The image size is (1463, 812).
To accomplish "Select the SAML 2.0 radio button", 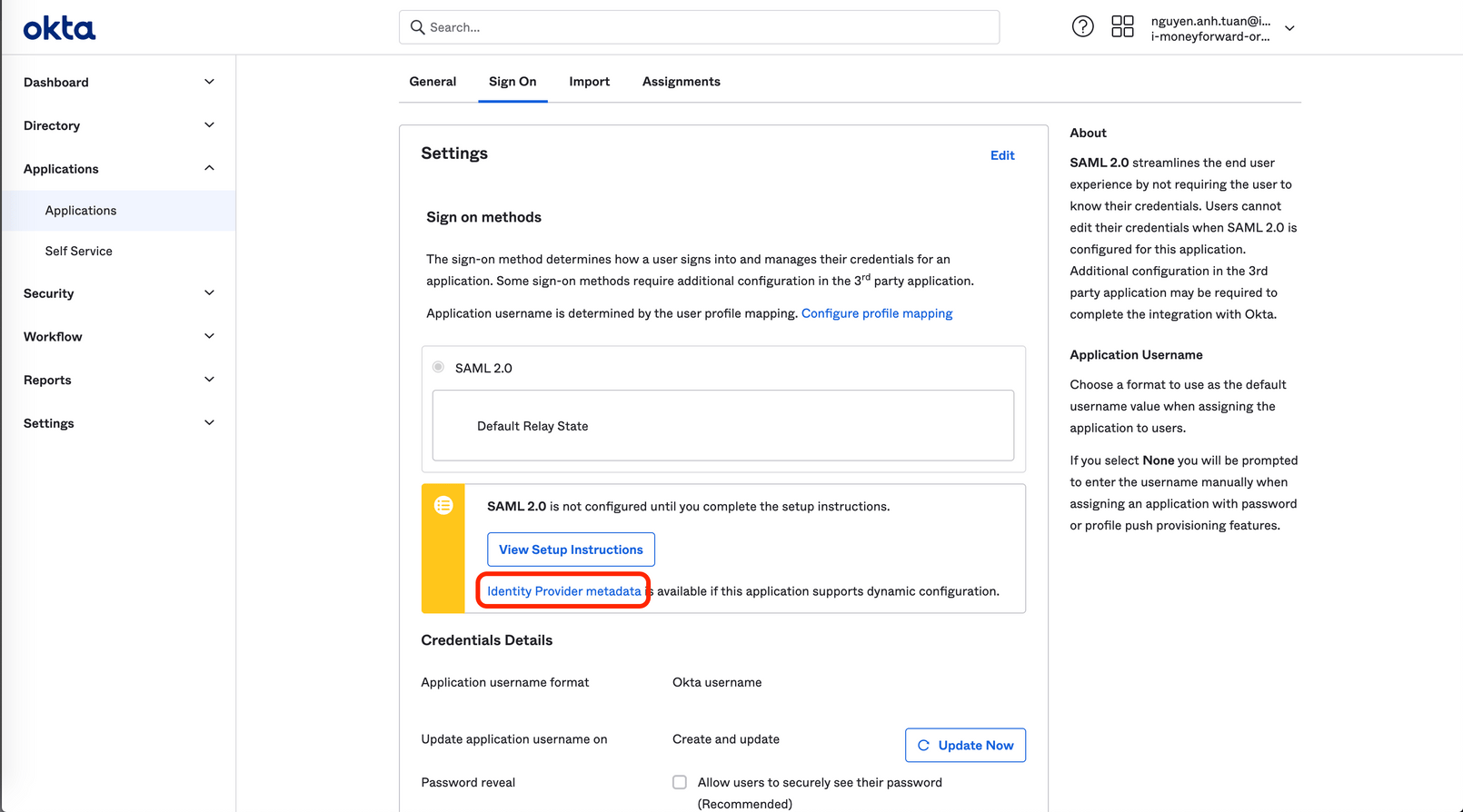I will 438,367.
